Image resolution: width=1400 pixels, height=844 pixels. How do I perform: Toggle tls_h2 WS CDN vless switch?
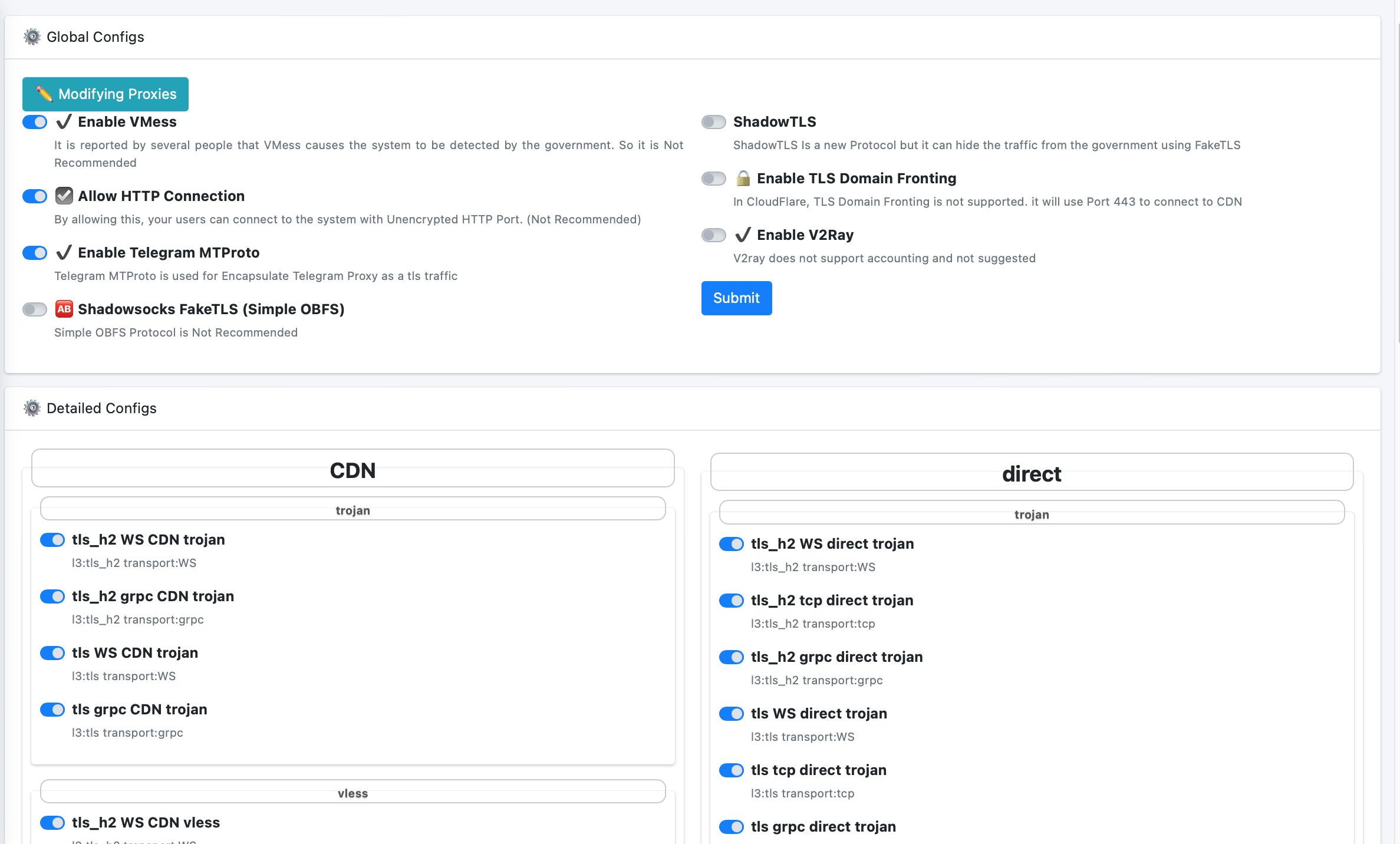[52, 823]
